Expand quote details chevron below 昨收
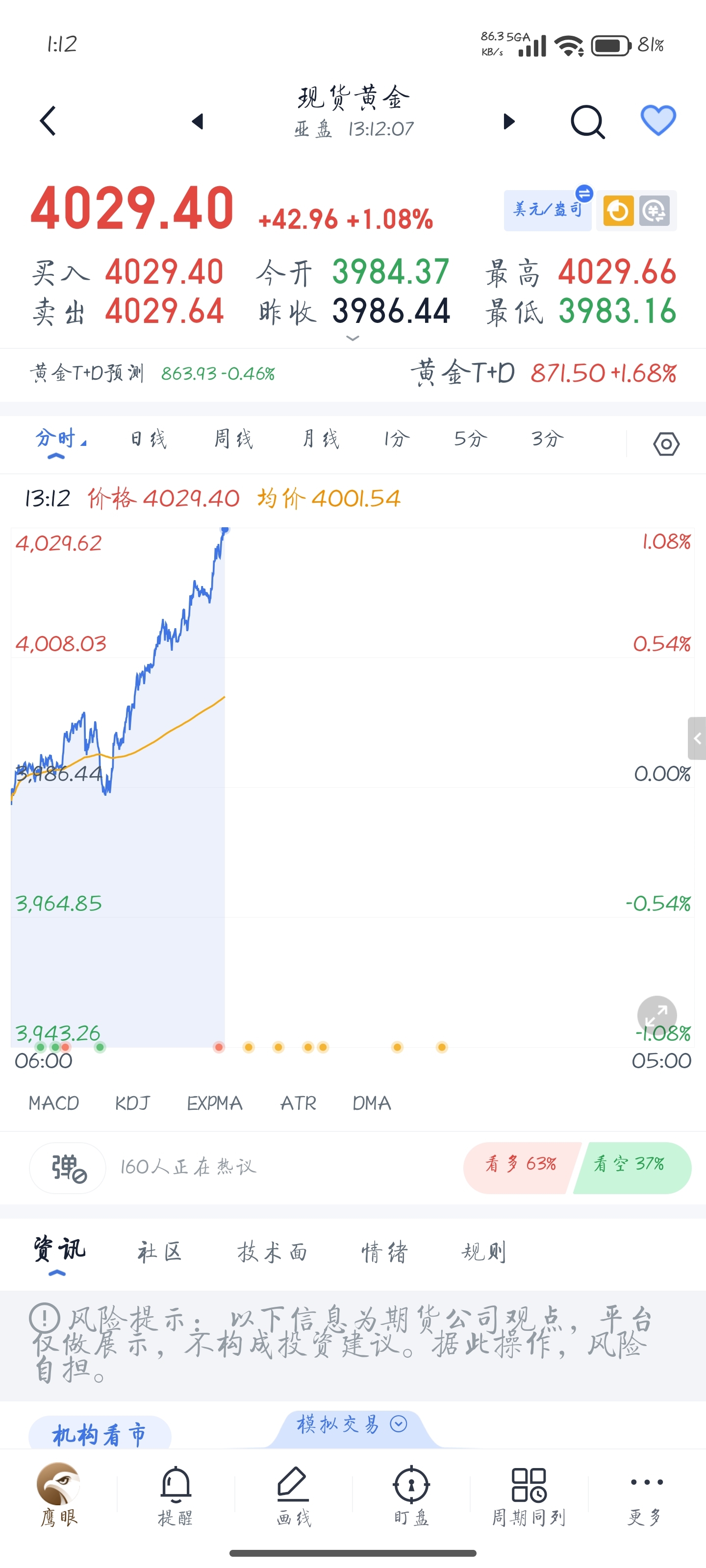The height and width of the screenshot is (1568, 706). pyautogui.click(x=352, y=338)
